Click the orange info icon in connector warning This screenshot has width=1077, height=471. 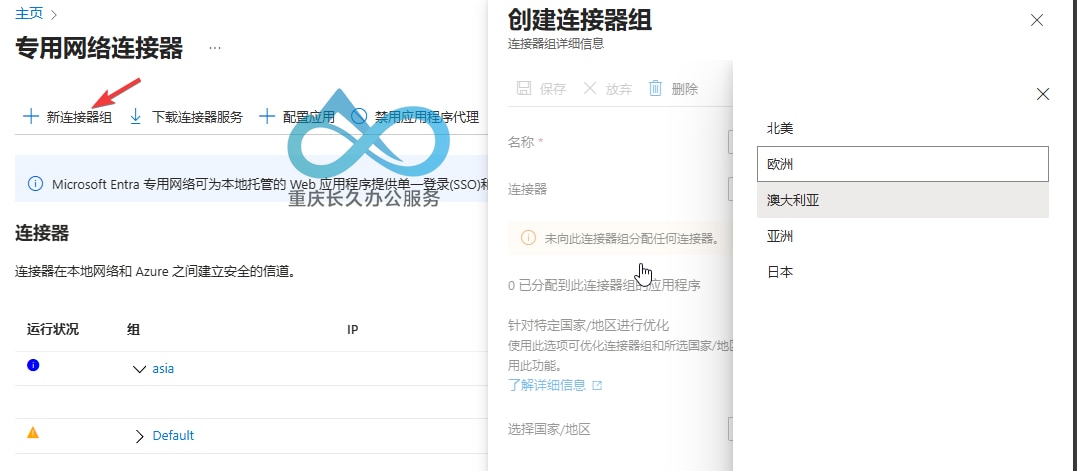tap(528, 238)
